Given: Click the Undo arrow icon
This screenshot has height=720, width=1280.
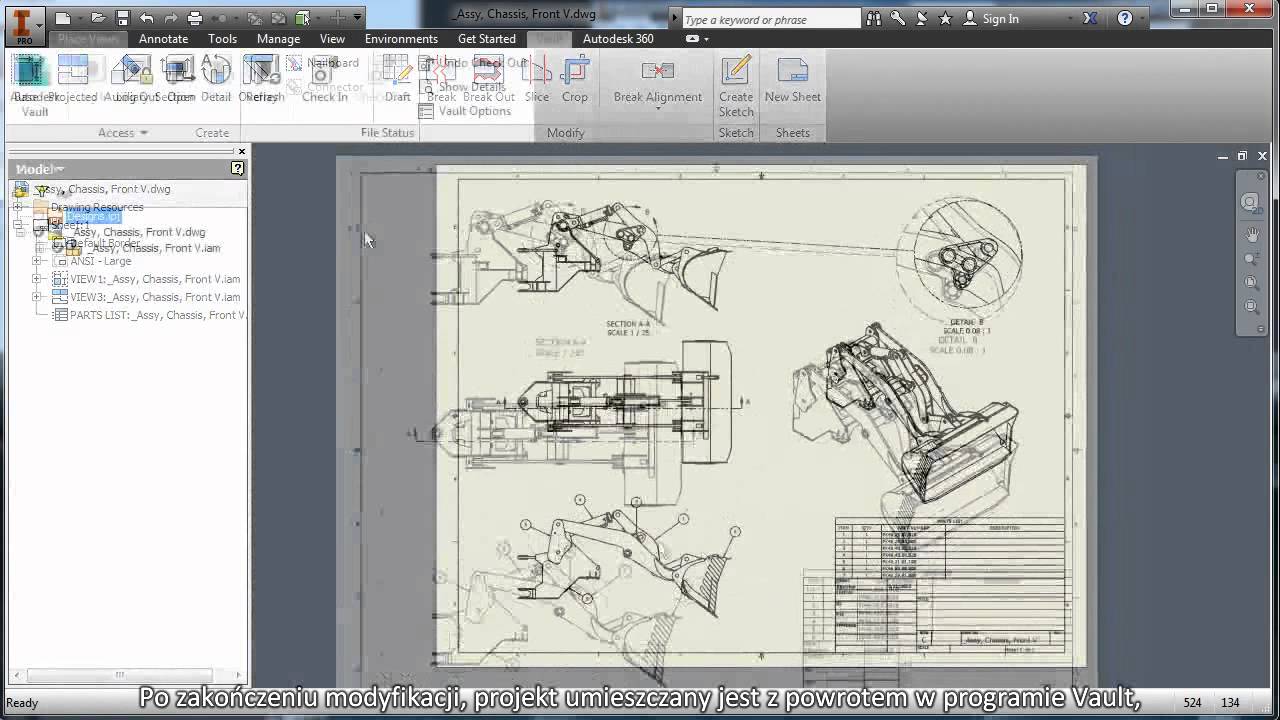Looking at the screenshot, I should tap(147, 18).
